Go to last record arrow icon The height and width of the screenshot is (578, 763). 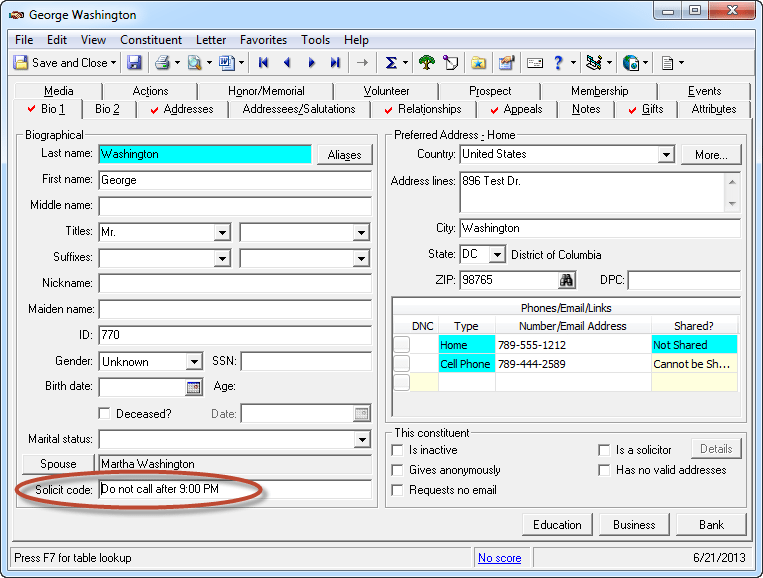click(x=335, y=63)
